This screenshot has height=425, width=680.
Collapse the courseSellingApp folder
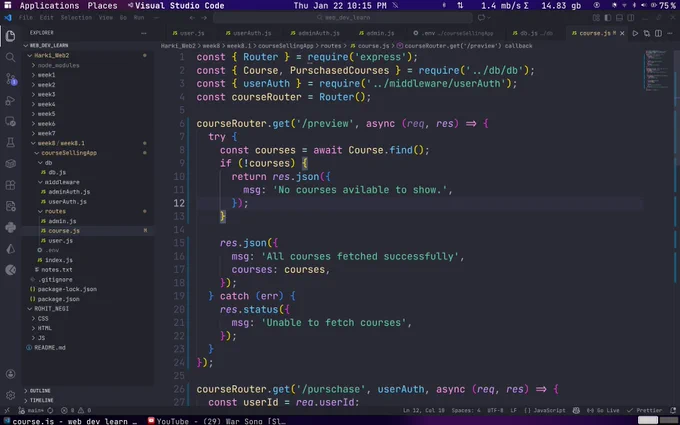[88, 153]
